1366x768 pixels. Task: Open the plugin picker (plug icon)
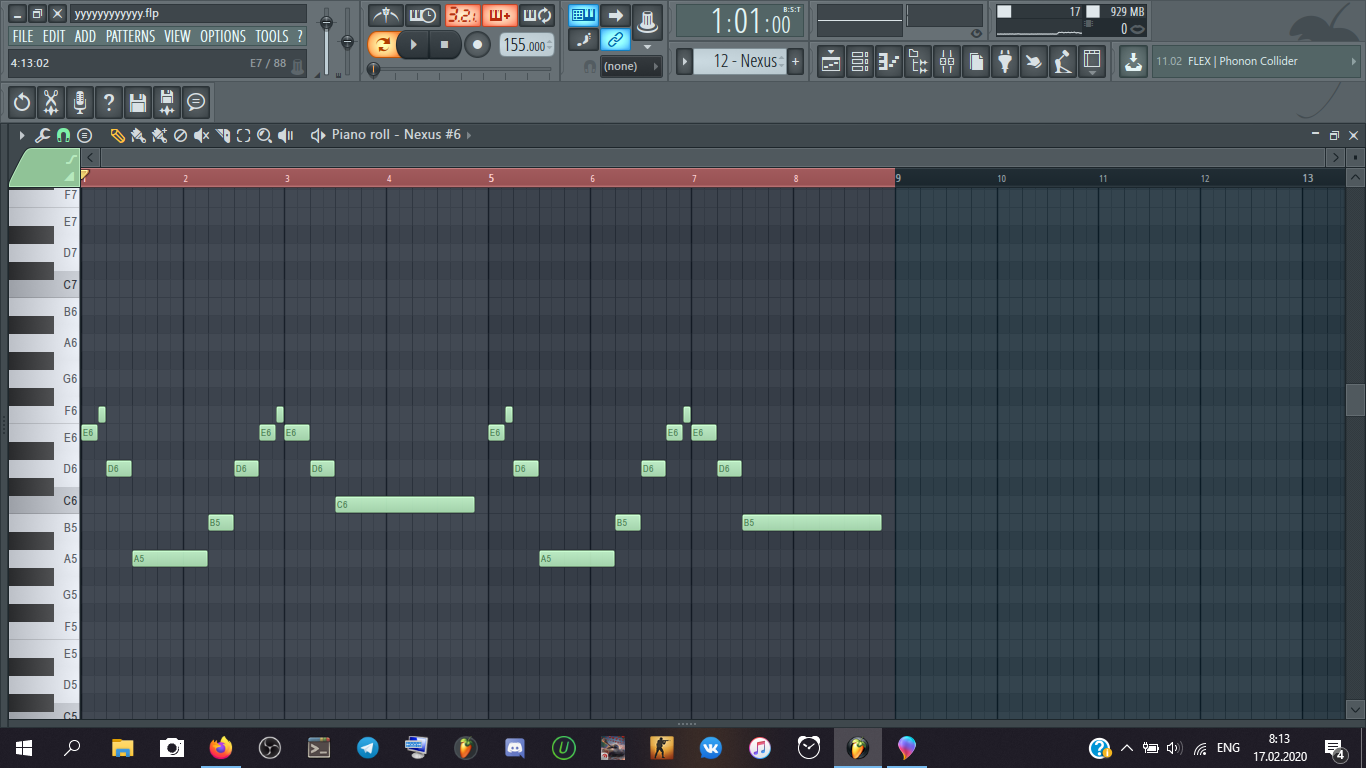point(1005,62)
